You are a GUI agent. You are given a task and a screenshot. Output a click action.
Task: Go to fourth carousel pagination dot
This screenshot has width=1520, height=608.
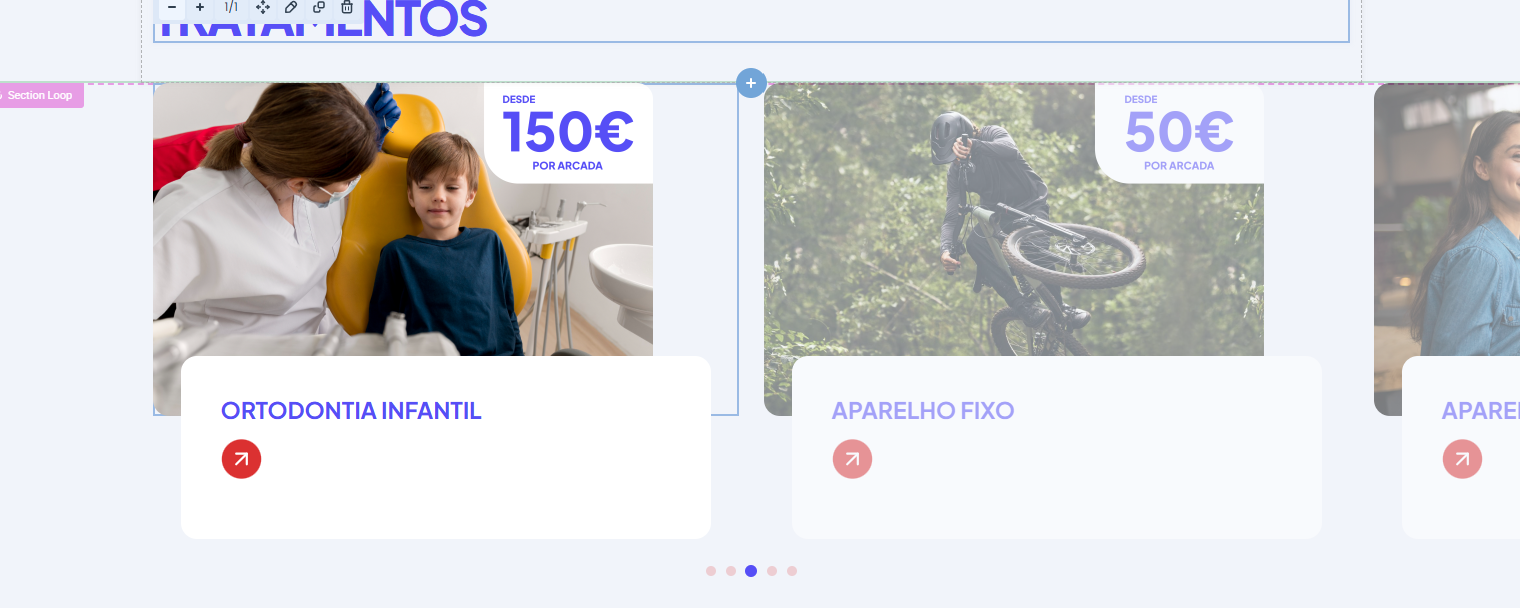click(x=772, y=571)
